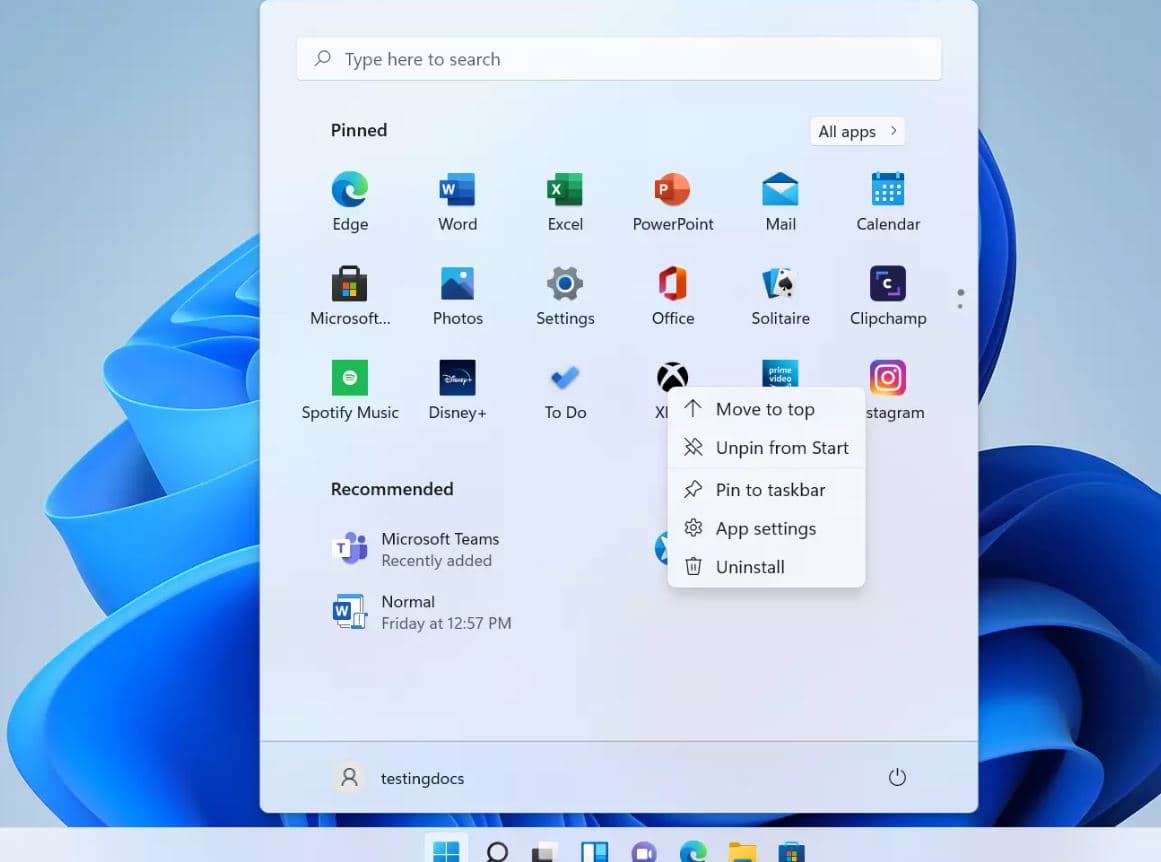1161x862 pixels.
Task: Expand the All apps list
Action: pos(855,131)
